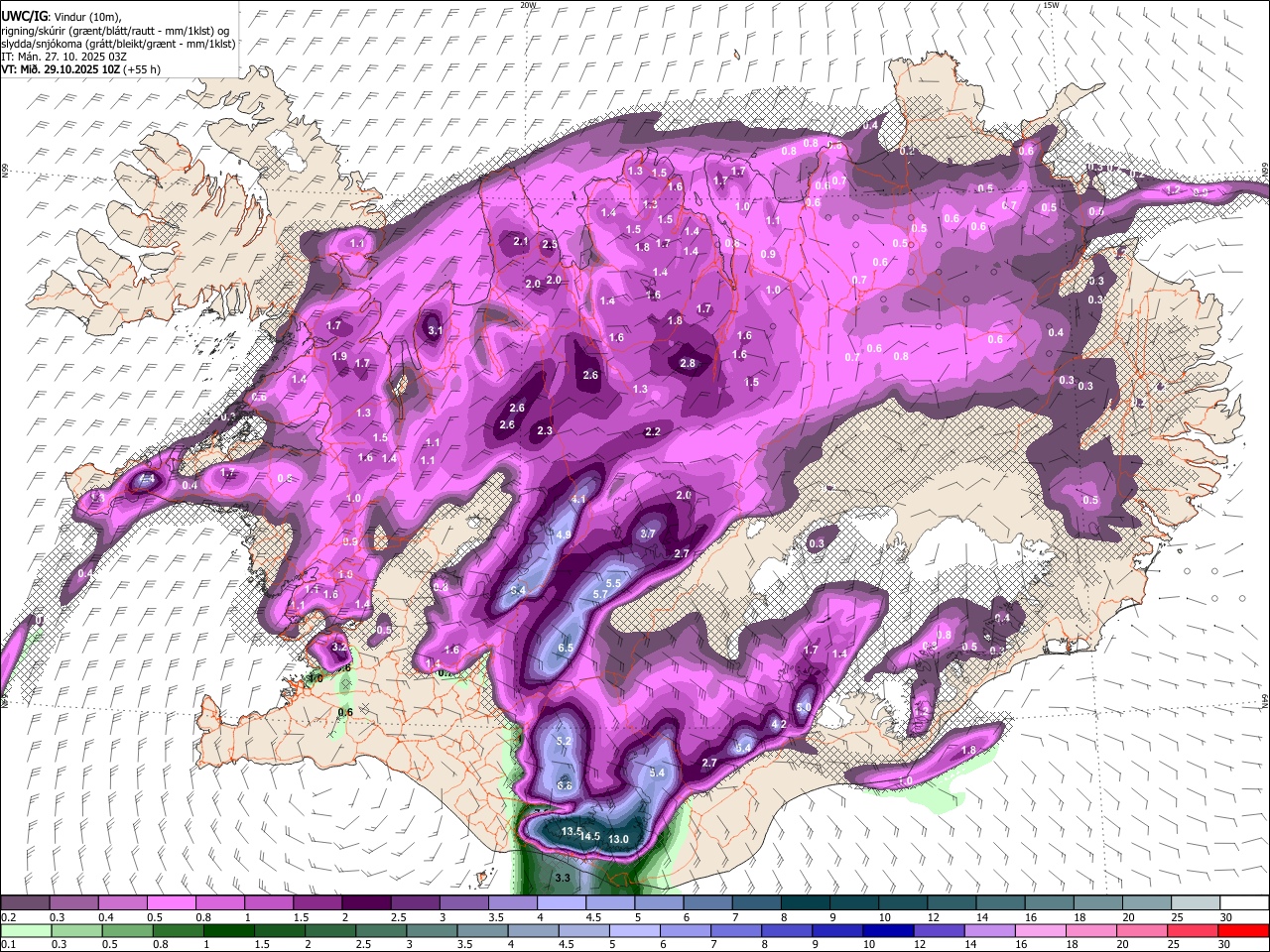This screenshot has width=1270, height=952.
Task: Click the 6.4 snowfall value on the map
Action: tap(517, 590)
